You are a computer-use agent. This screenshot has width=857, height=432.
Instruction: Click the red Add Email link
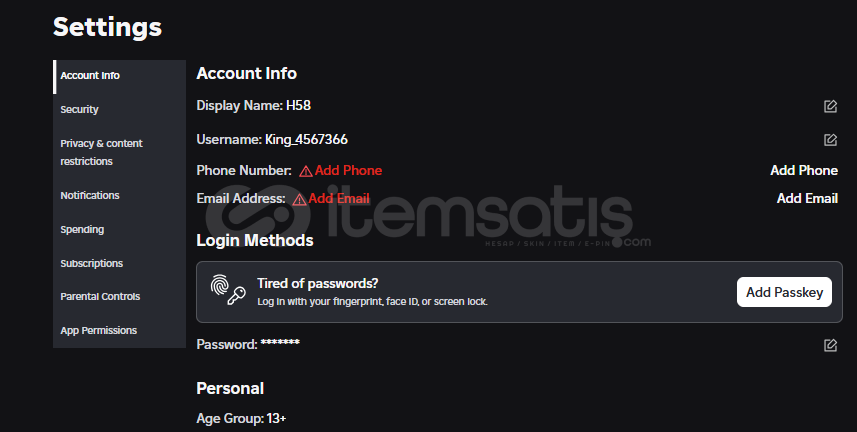point(339,199)
